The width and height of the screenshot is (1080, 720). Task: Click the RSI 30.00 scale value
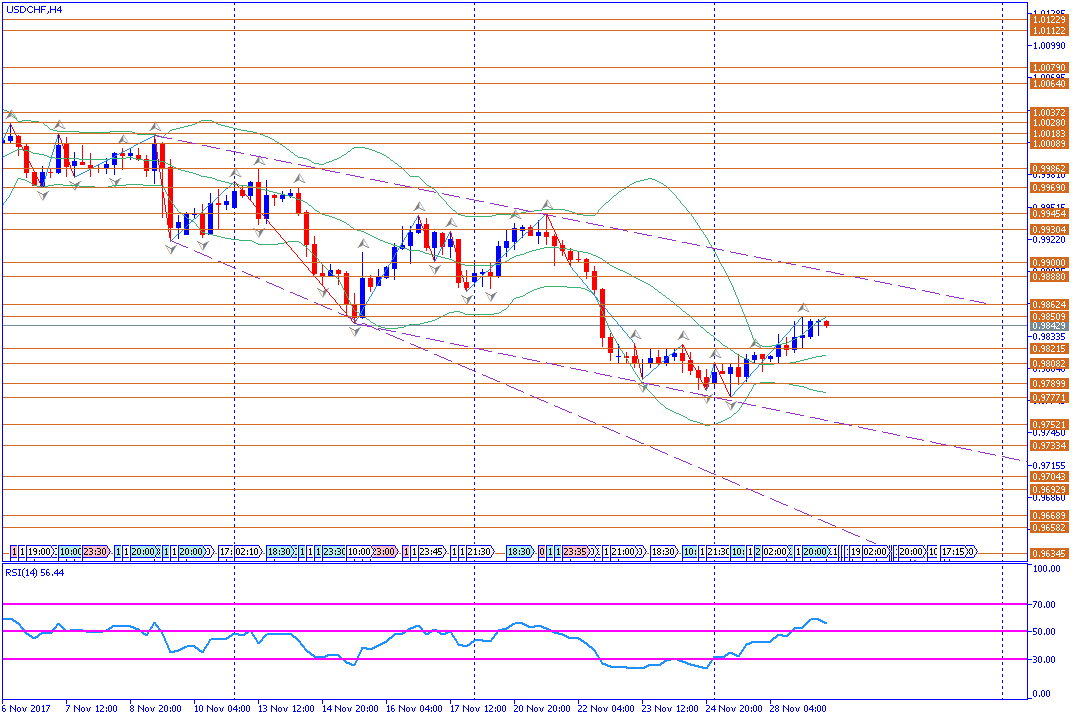1044,660
